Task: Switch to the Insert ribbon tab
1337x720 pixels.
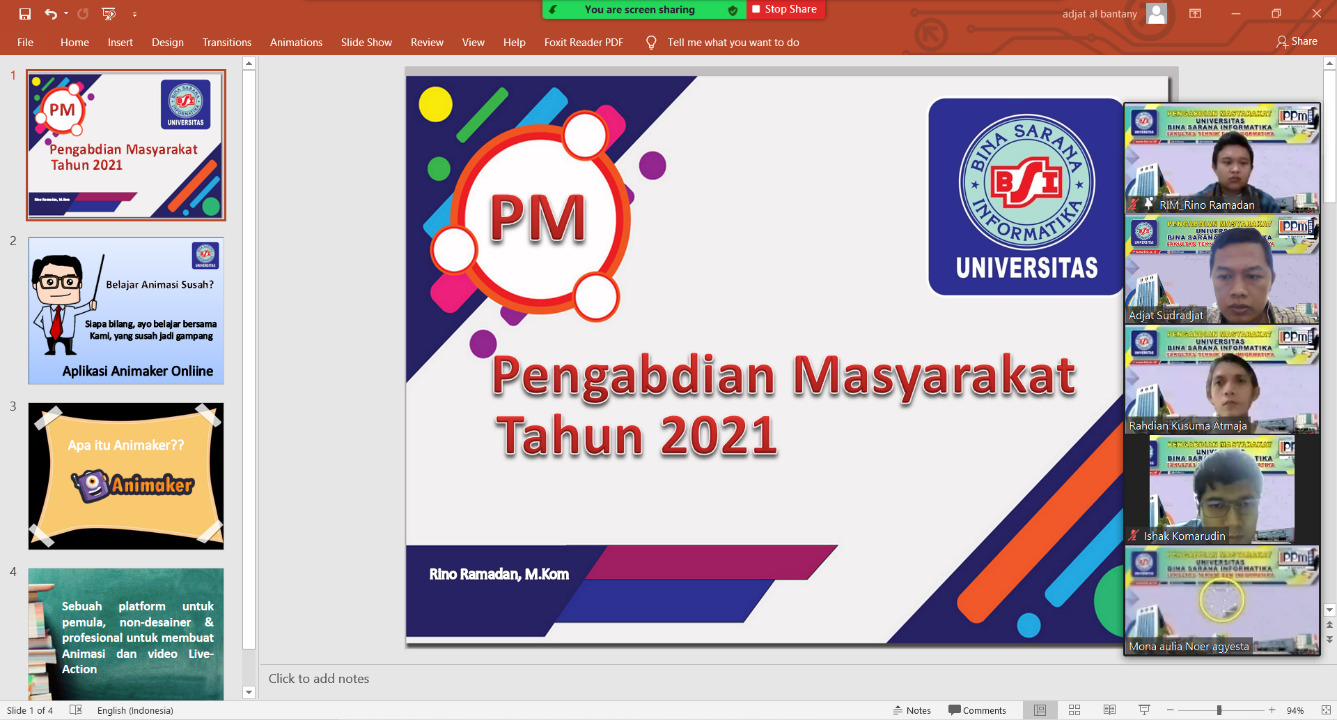Action: (x=120, y=42)
